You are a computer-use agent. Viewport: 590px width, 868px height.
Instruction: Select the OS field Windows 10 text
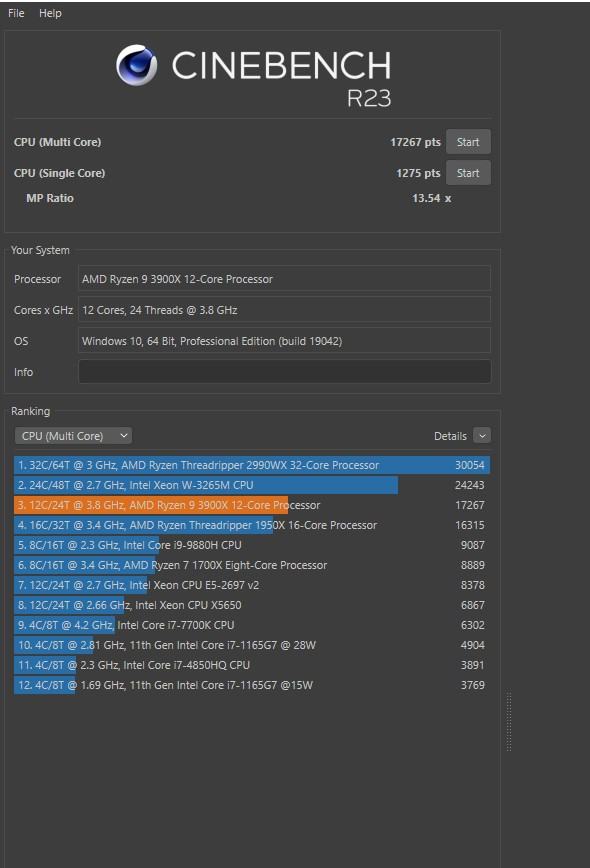coord(284,340)
